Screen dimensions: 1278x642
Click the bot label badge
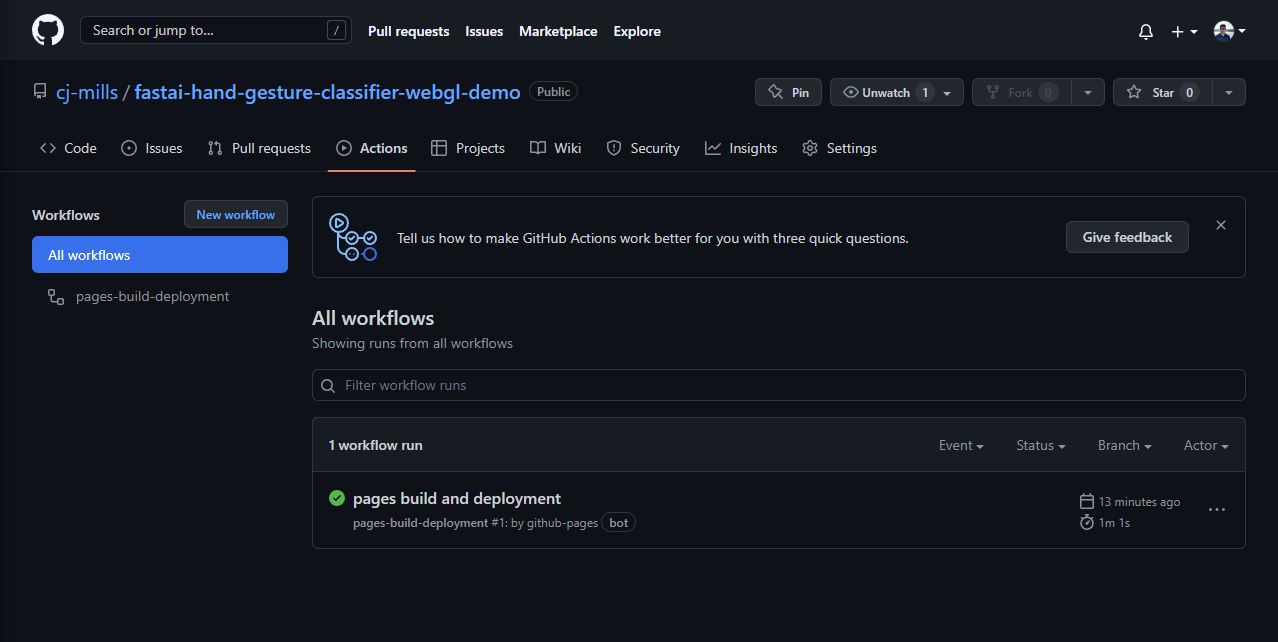pos(619,523)
